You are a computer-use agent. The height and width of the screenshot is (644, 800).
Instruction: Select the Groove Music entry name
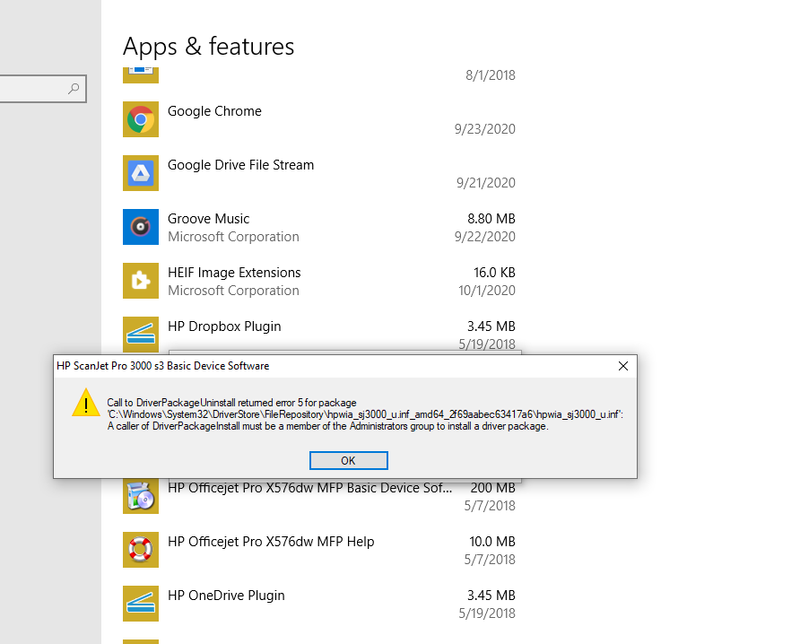(x=208, y=219)
